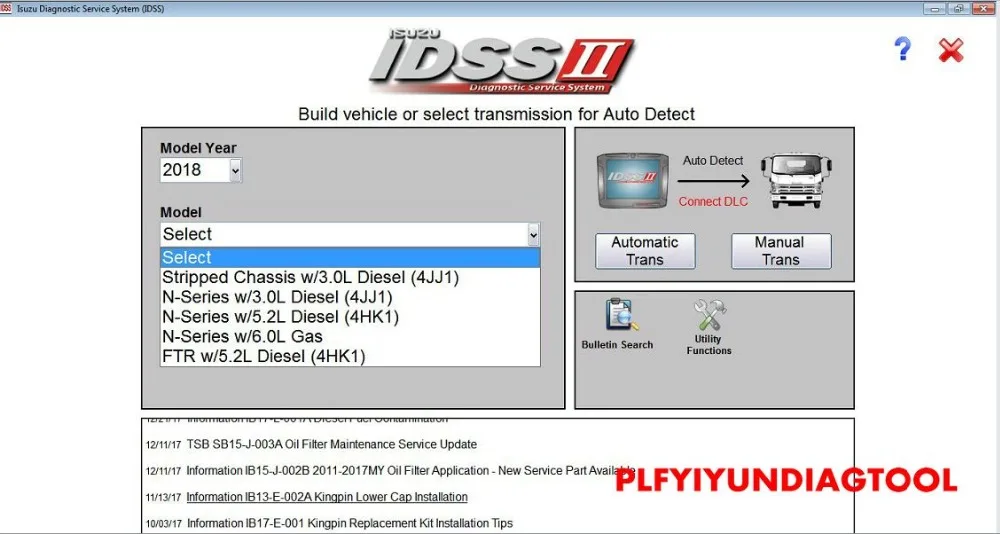The width and height of the screenshot is (1000, 534).
Task: Open IB15-J-002B Oil Filter Application bulletin
Action: (410, 471)
